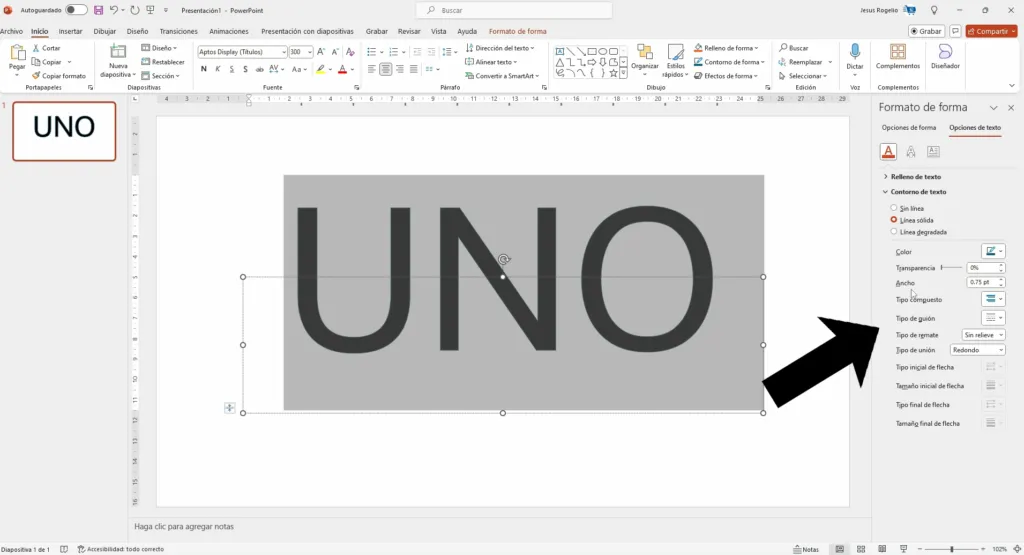Select the Línea degradada option
Viewport: 1024px width, 555px height.
[x=894, y=232]
